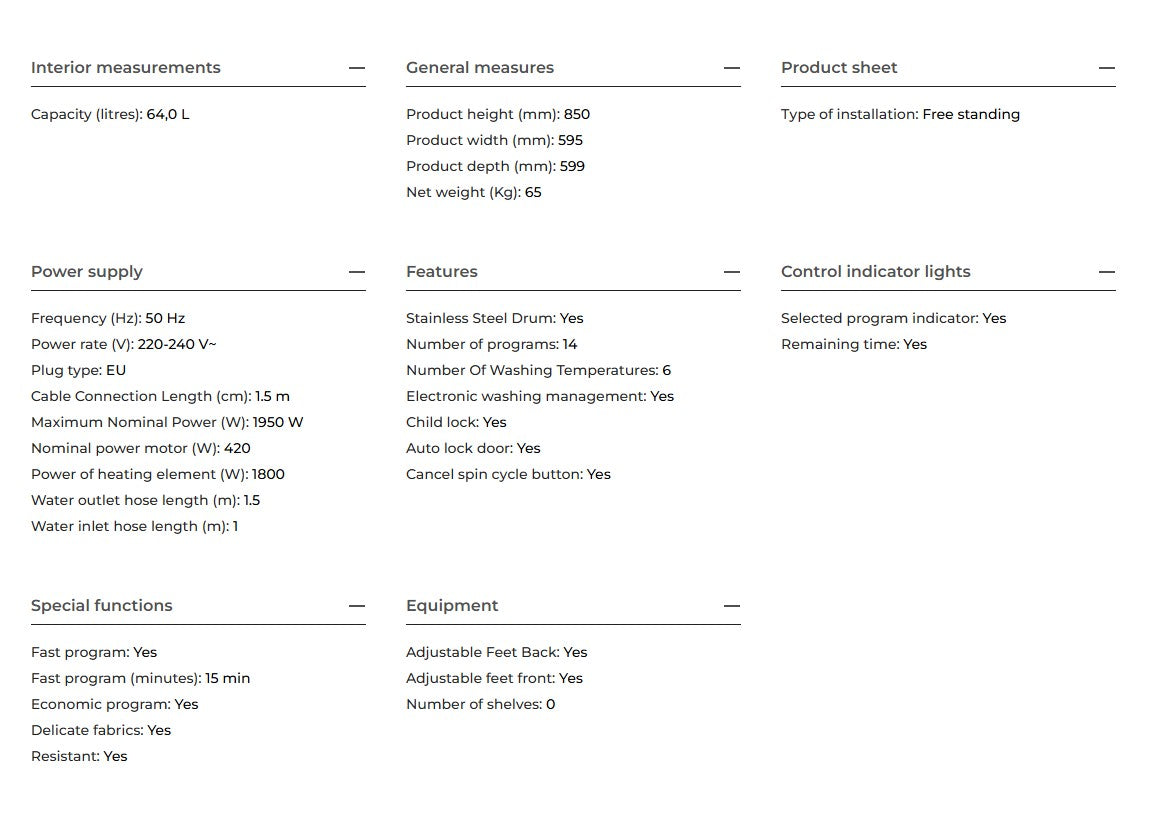Toggle the Special functions heading

point(101,606)
